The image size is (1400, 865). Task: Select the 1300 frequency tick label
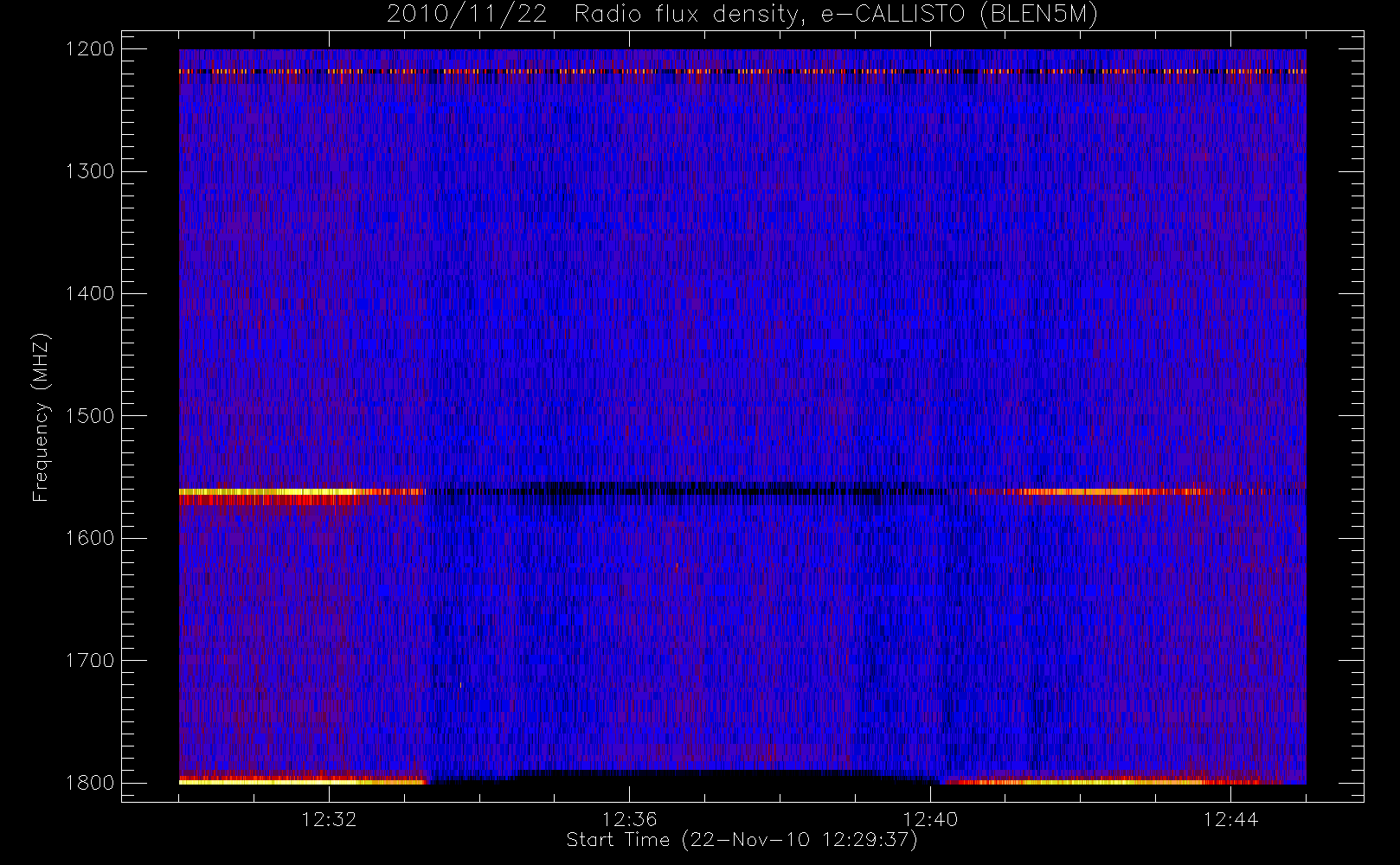(90, 171)
